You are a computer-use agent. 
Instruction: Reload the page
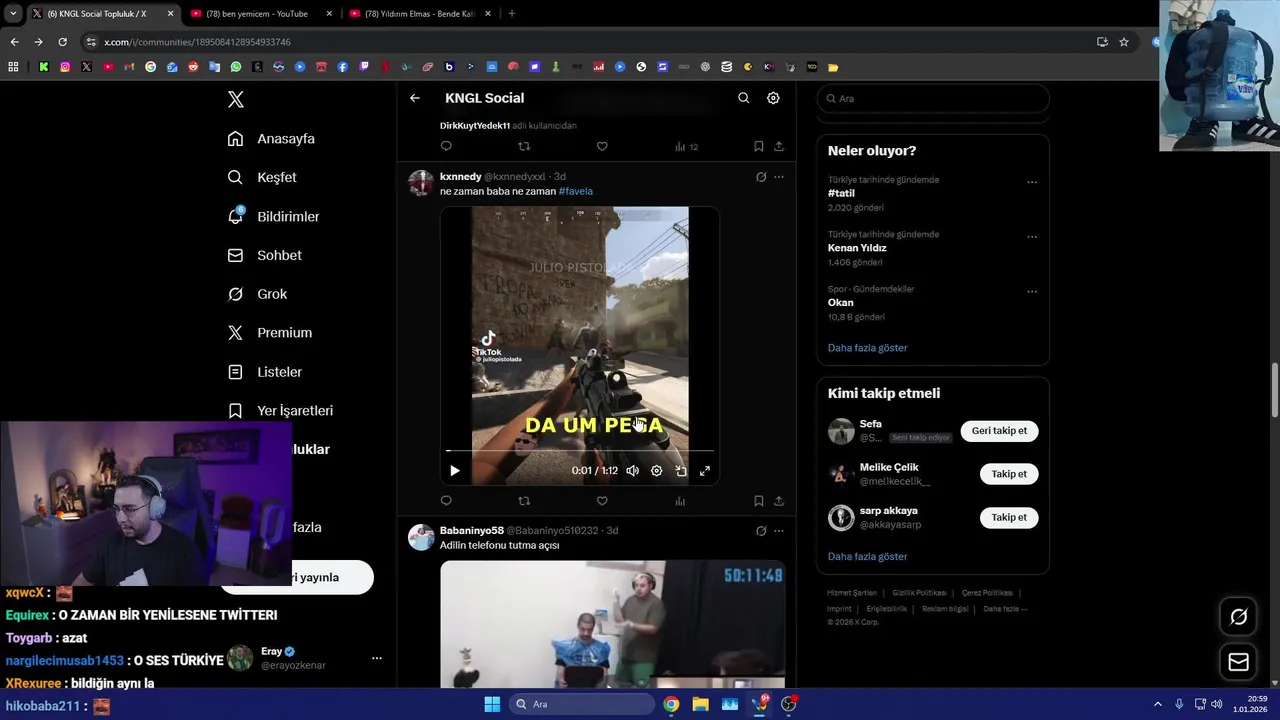click(x=62, y=42)
